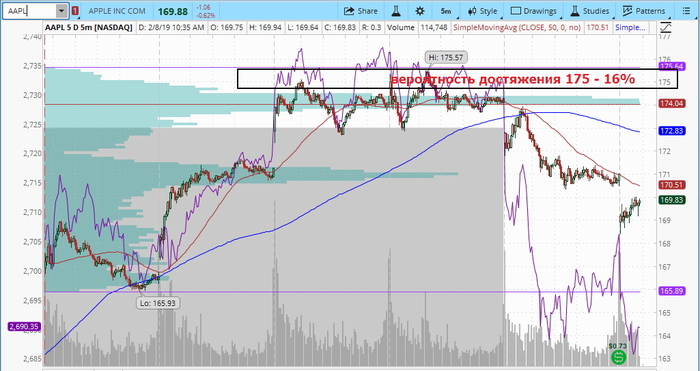The height and width of the screenshot is (371, 700).
Task: Click the green dollar $0.73 dividend marker
Action: click(618, 357)
